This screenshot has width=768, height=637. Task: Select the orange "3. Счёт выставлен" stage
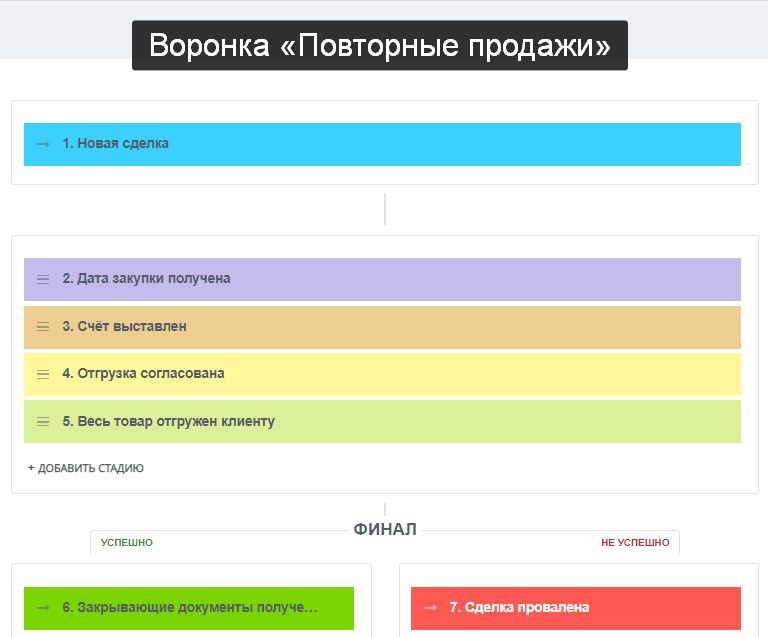click(383, 327)
